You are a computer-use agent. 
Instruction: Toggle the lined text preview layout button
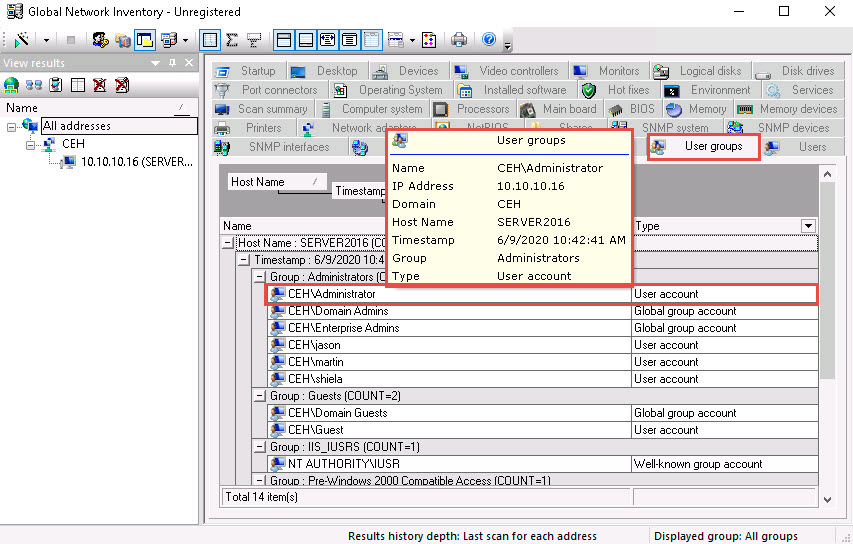pos(349,40)
